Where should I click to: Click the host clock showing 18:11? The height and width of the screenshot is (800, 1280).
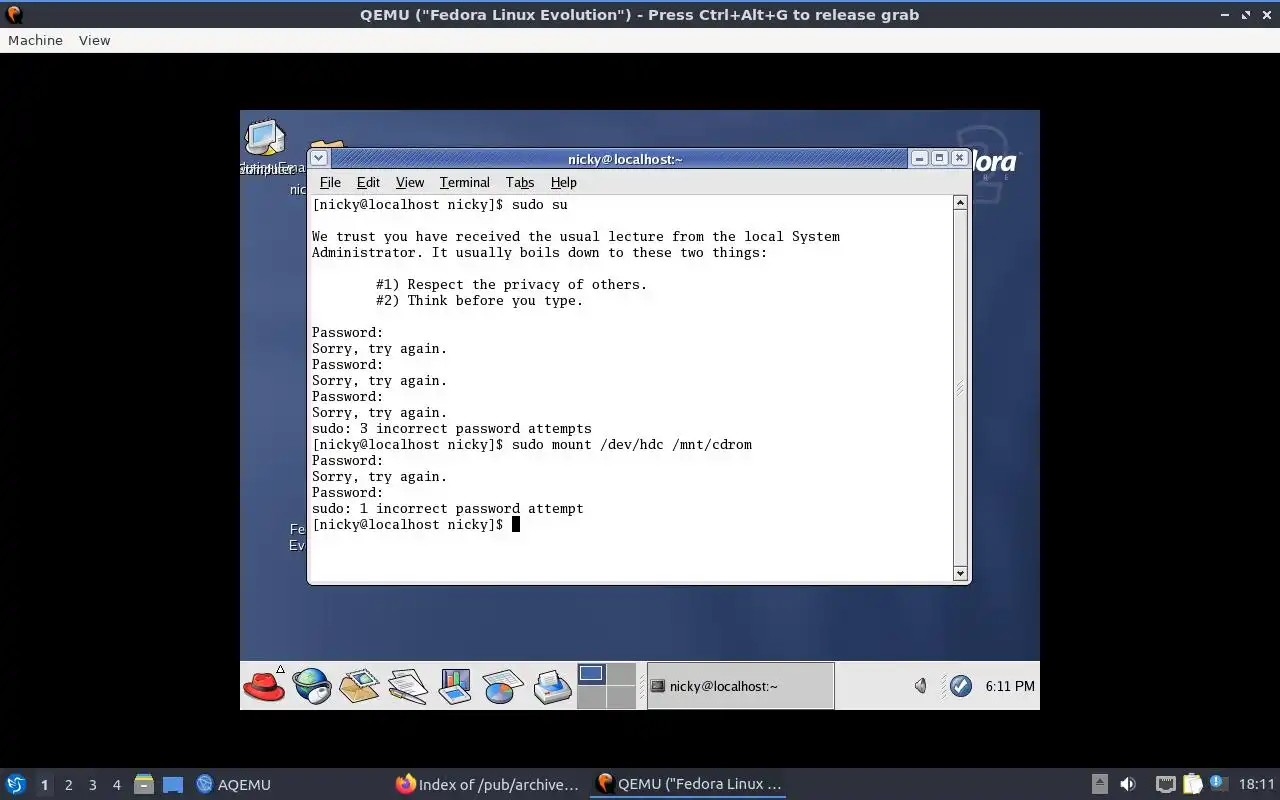(1257, 784)
